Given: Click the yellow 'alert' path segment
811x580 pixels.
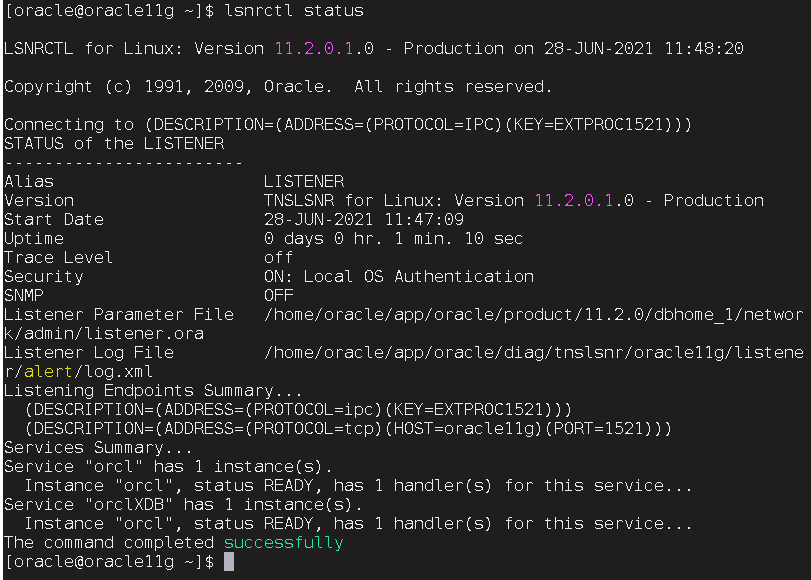Looking at the screenshot, I should pyautogui.click(x=48, y=371).
